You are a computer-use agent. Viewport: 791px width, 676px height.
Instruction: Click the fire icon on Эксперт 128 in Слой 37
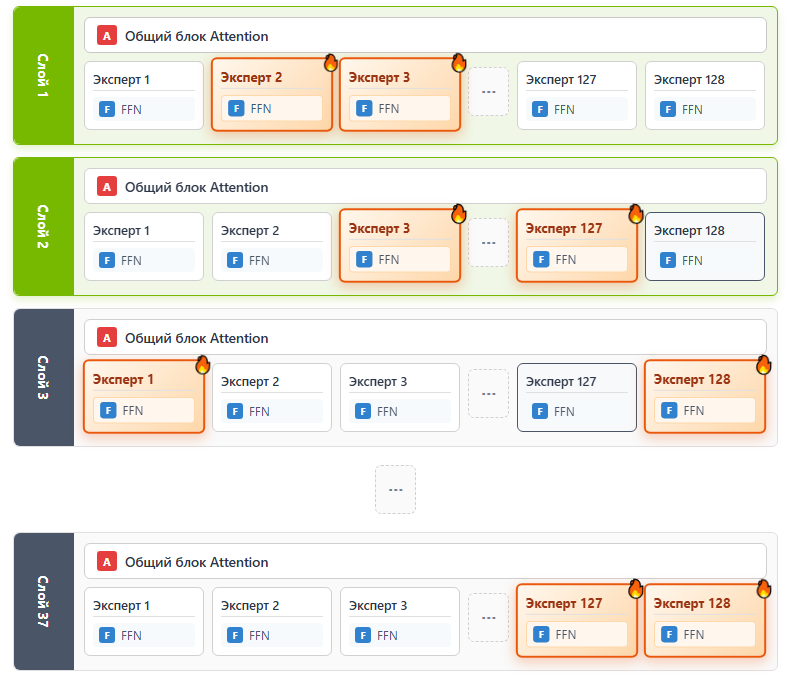pos(764,588)
